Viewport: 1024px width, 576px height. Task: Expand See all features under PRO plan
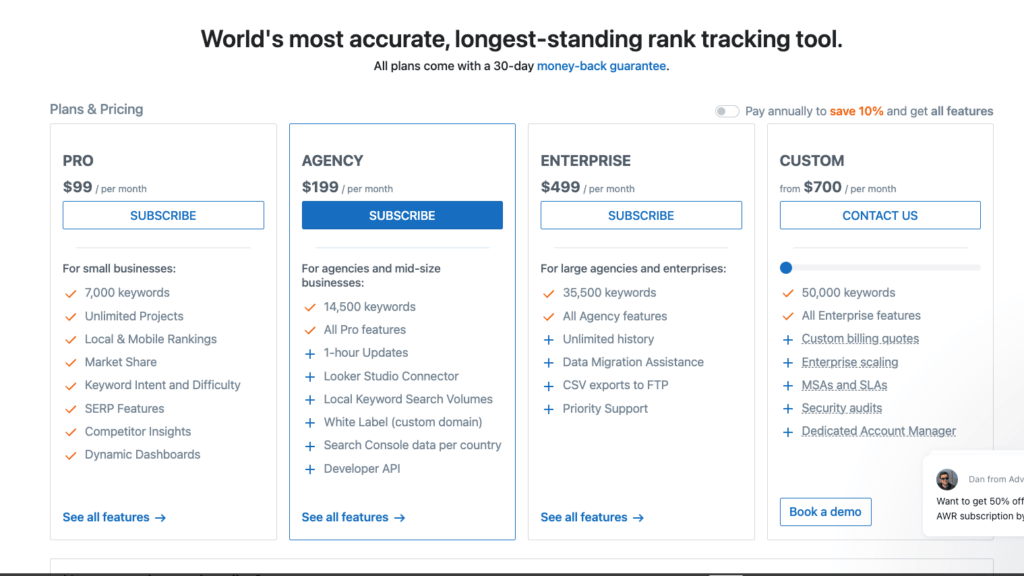point(114,517)
